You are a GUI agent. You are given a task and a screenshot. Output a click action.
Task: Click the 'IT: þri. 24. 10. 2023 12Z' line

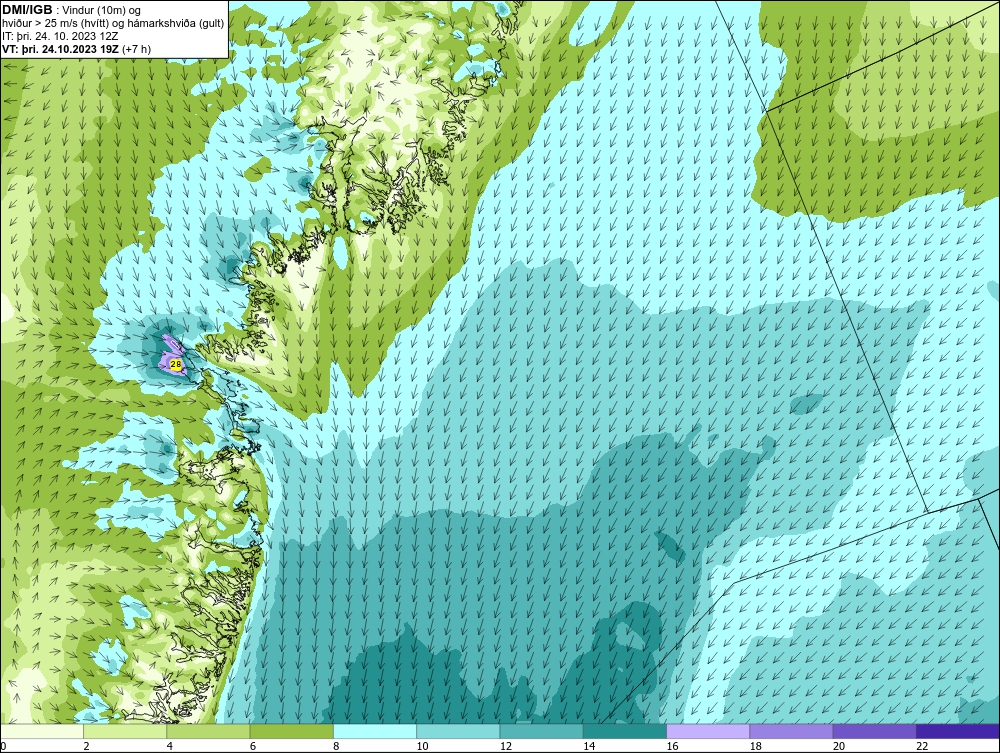[60, 36]
